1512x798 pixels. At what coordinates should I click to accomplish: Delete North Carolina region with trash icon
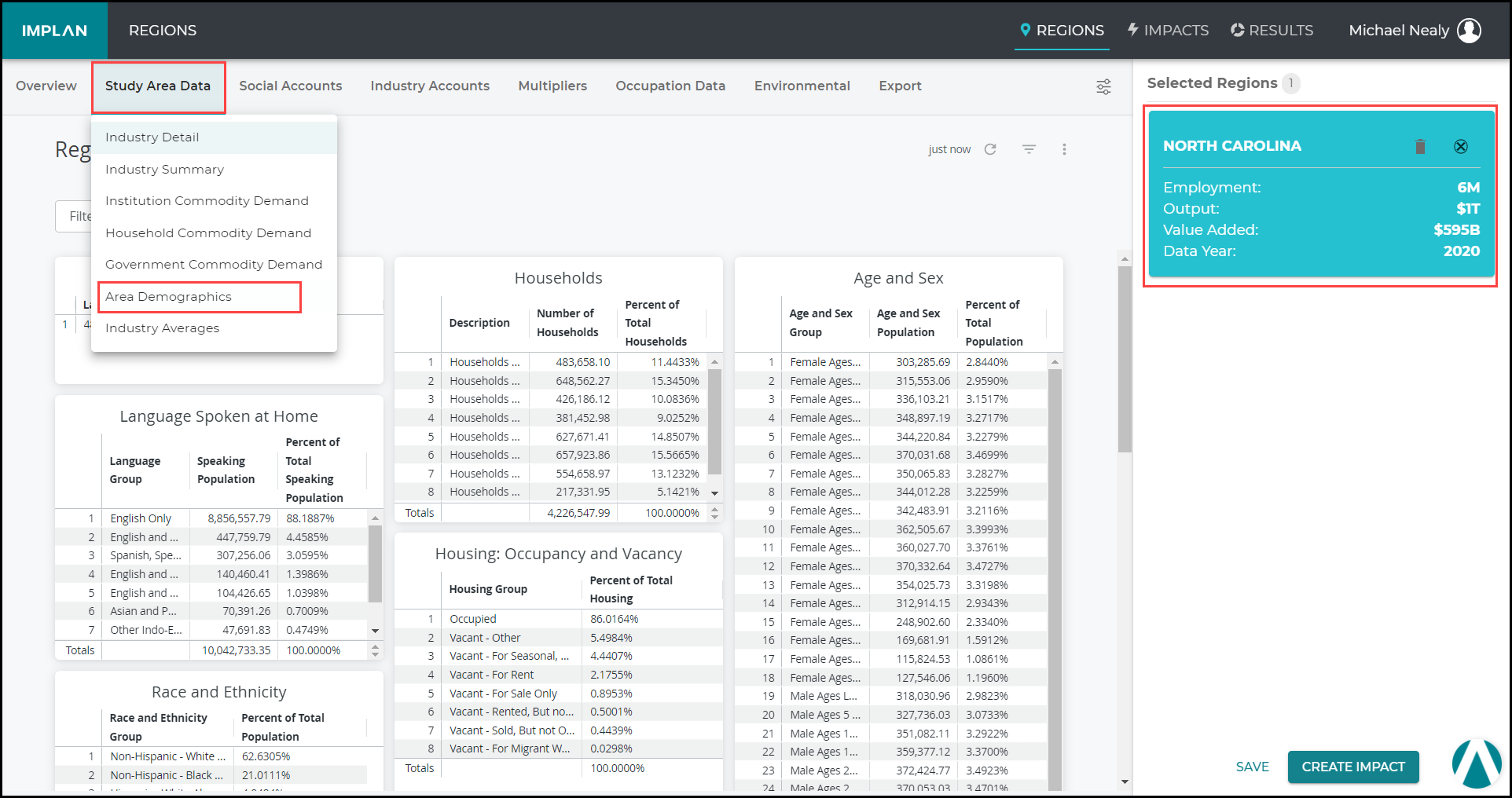pos(1420,146)
